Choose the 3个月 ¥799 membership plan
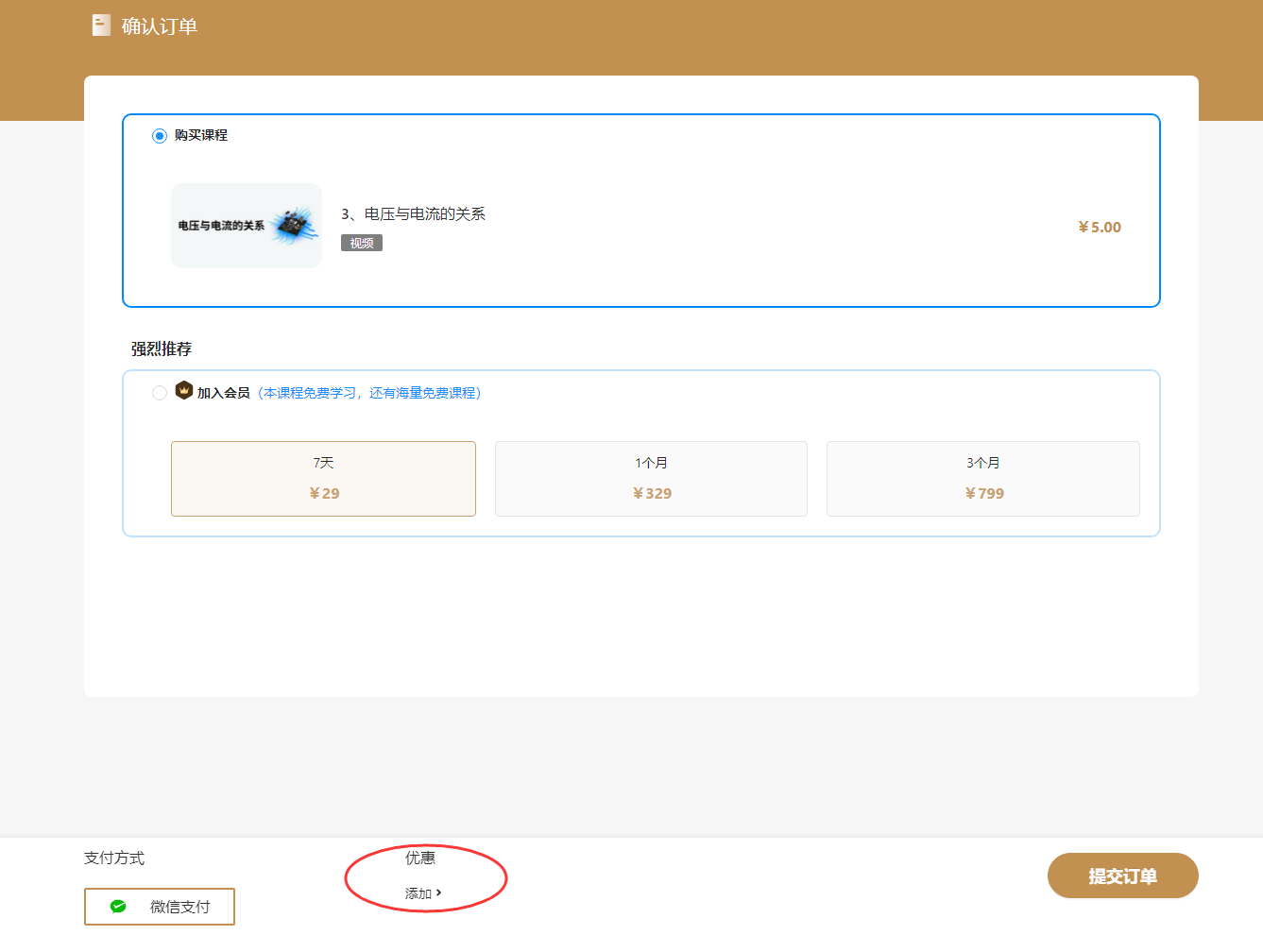This screenshot has width=1263, height=952. click(x=982, y=479)
